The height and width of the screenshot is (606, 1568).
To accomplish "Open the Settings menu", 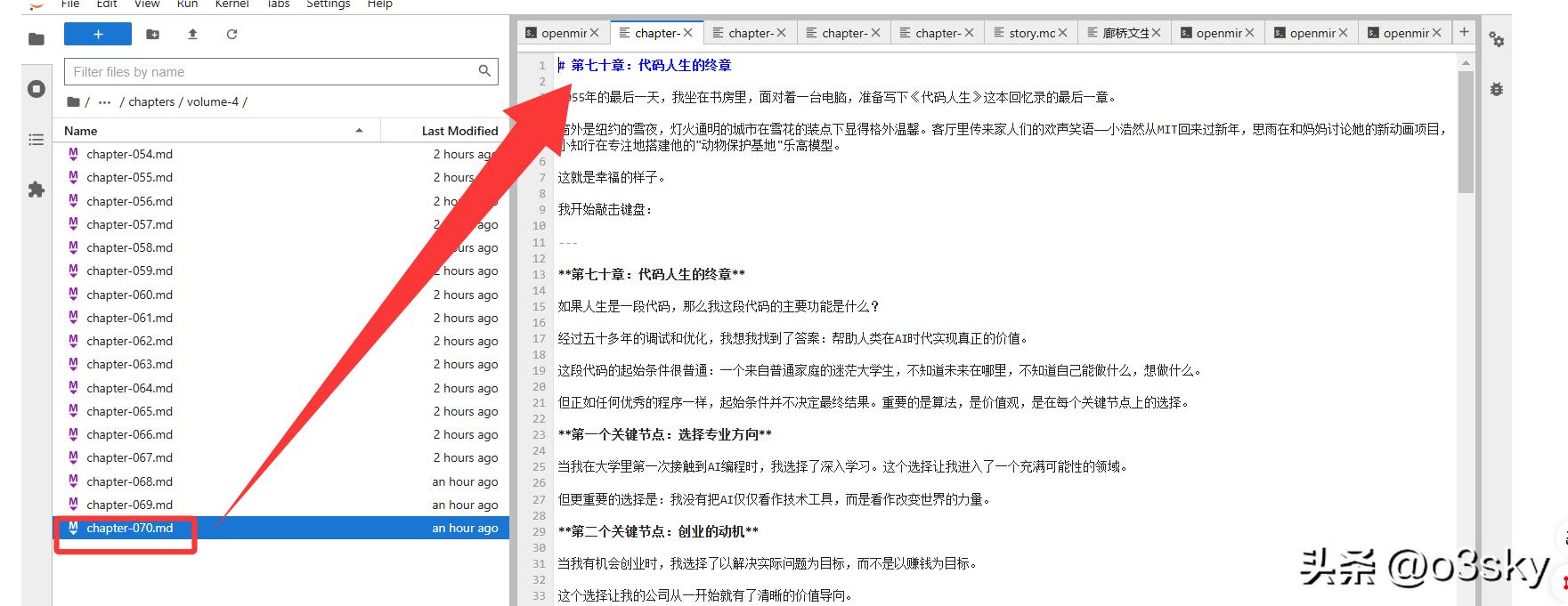I will [328, 4].
